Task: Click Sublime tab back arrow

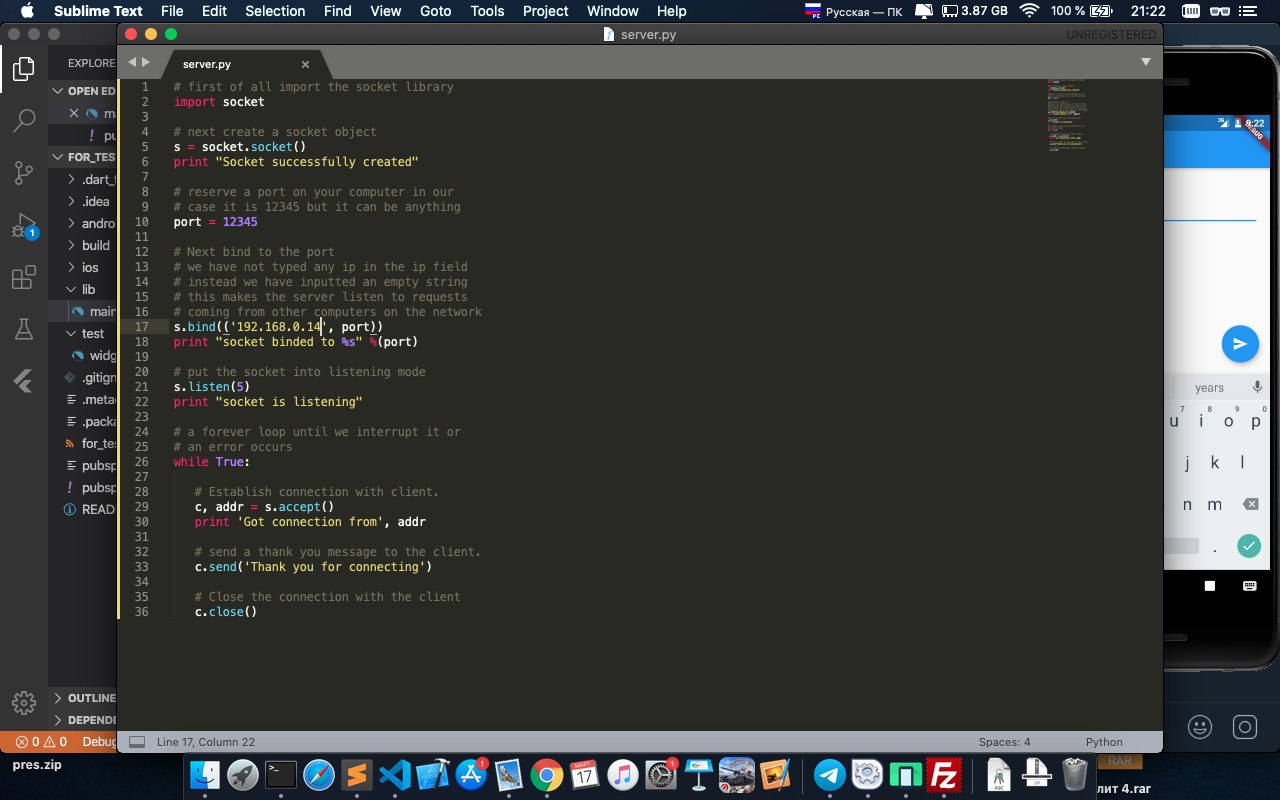Action: point(132,63)
